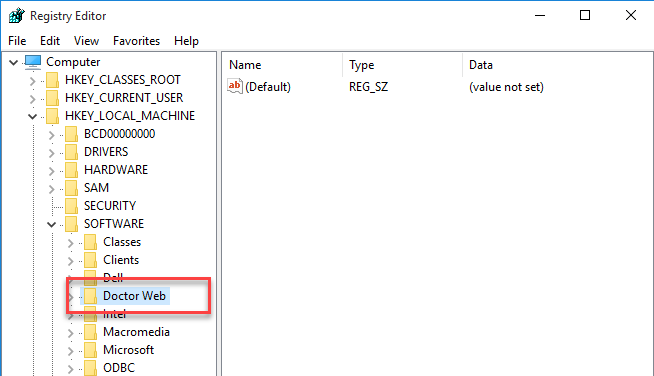Click the SAM folder icon
654x376 pixels.
(71, 188)
